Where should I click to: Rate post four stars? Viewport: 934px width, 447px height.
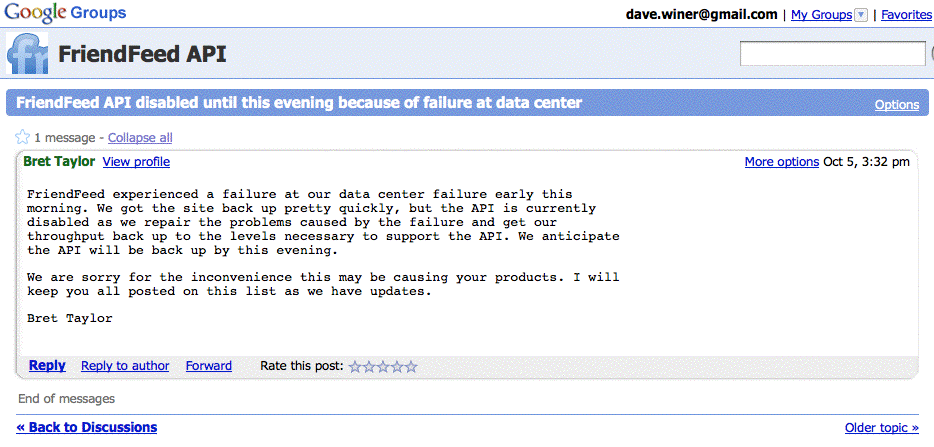click(x=397, y=367)
